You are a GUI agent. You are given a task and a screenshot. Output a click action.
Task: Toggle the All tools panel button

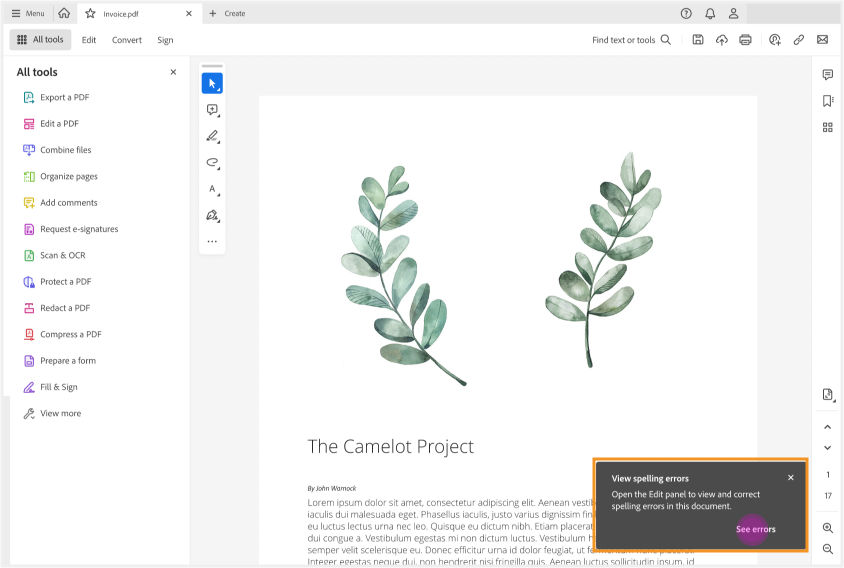40,40
